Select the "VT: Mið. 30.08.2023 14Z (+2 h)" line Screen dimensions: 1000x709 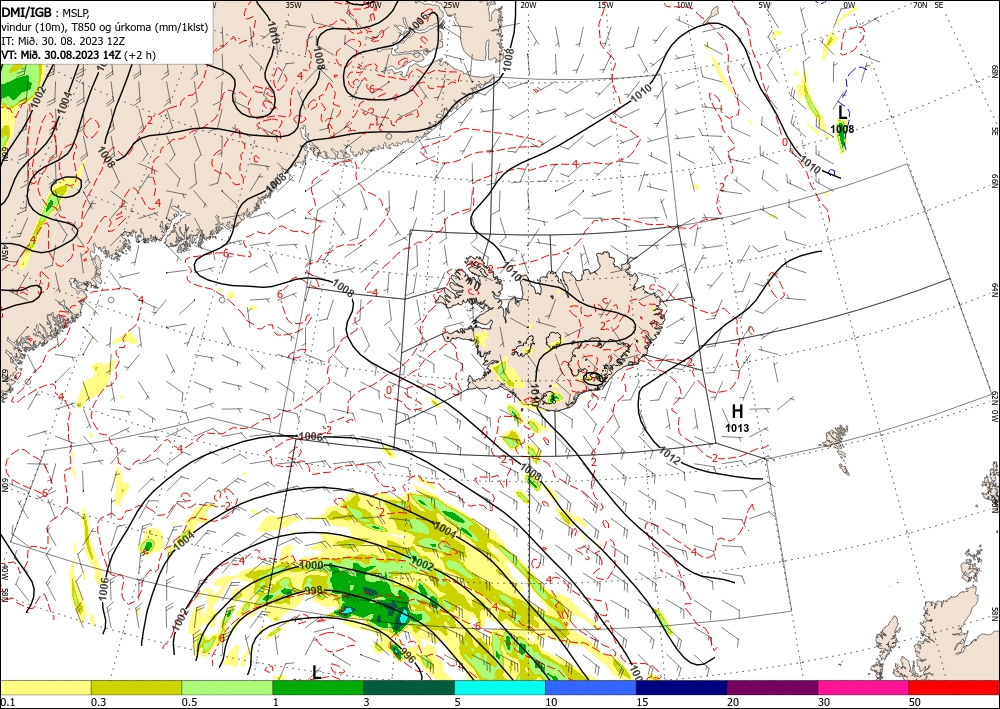point(78,55)
